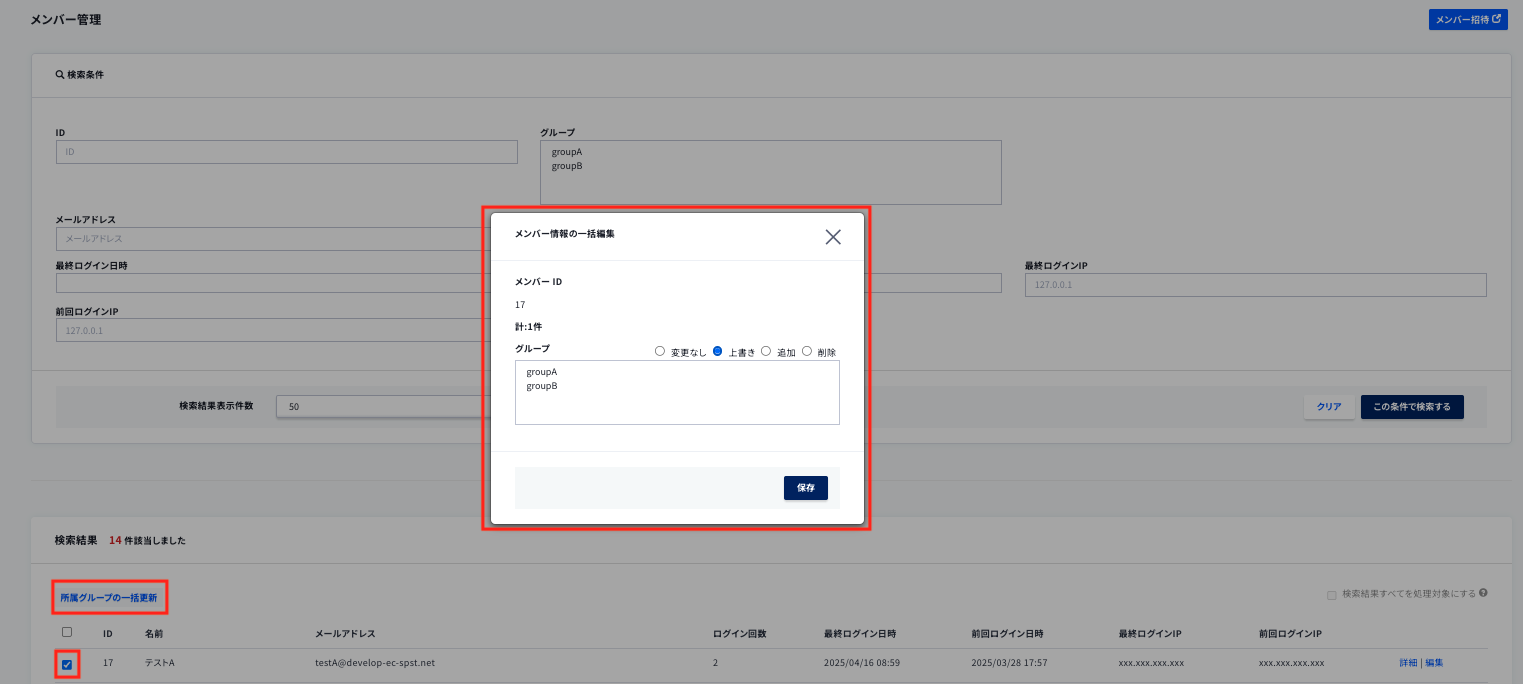Select the 削除 radio option
The width and height of the screenshot is (1523, 684).
pos(807,351)
